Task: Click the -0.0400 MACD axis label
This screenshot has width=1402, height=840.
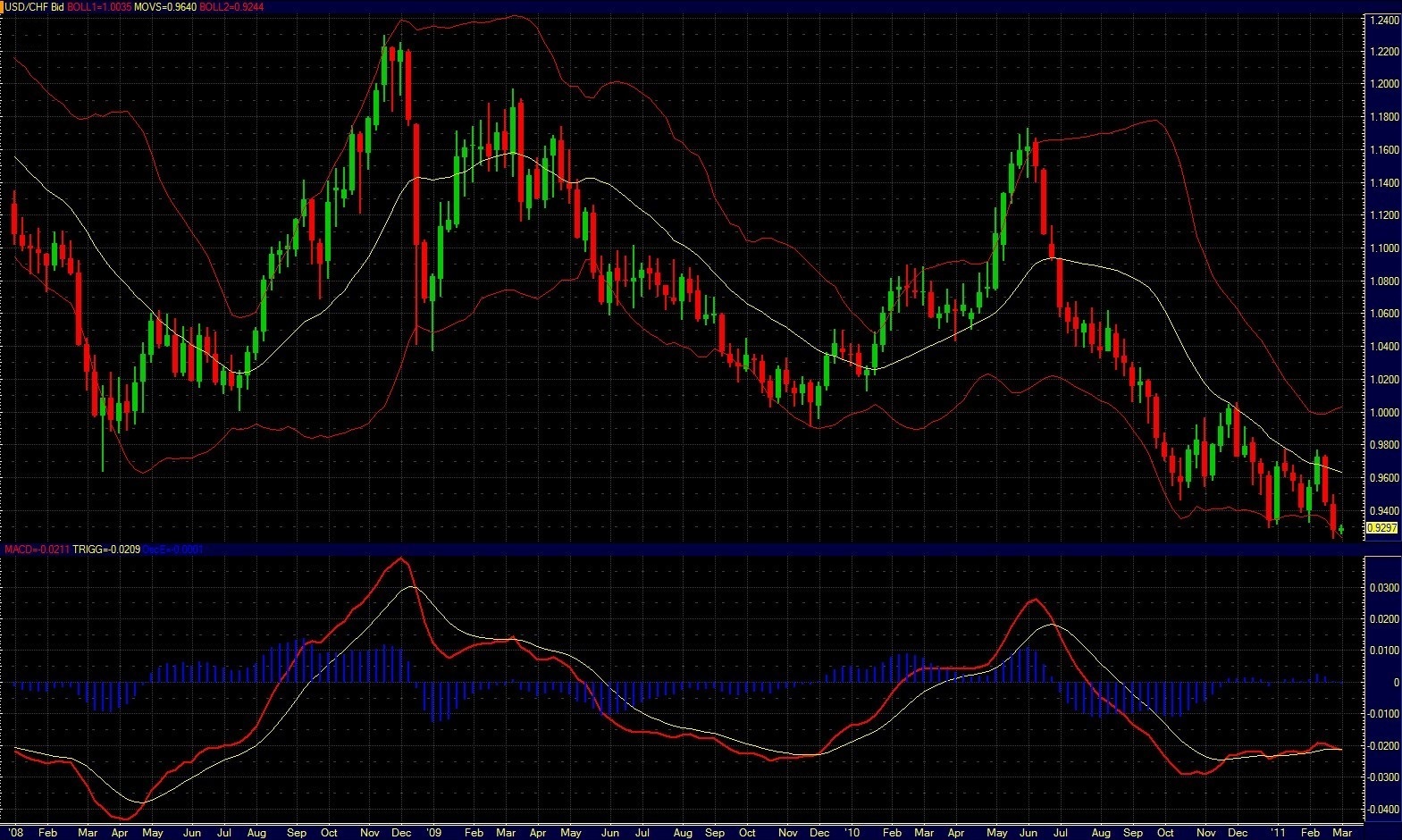Action: (1382, 810)
